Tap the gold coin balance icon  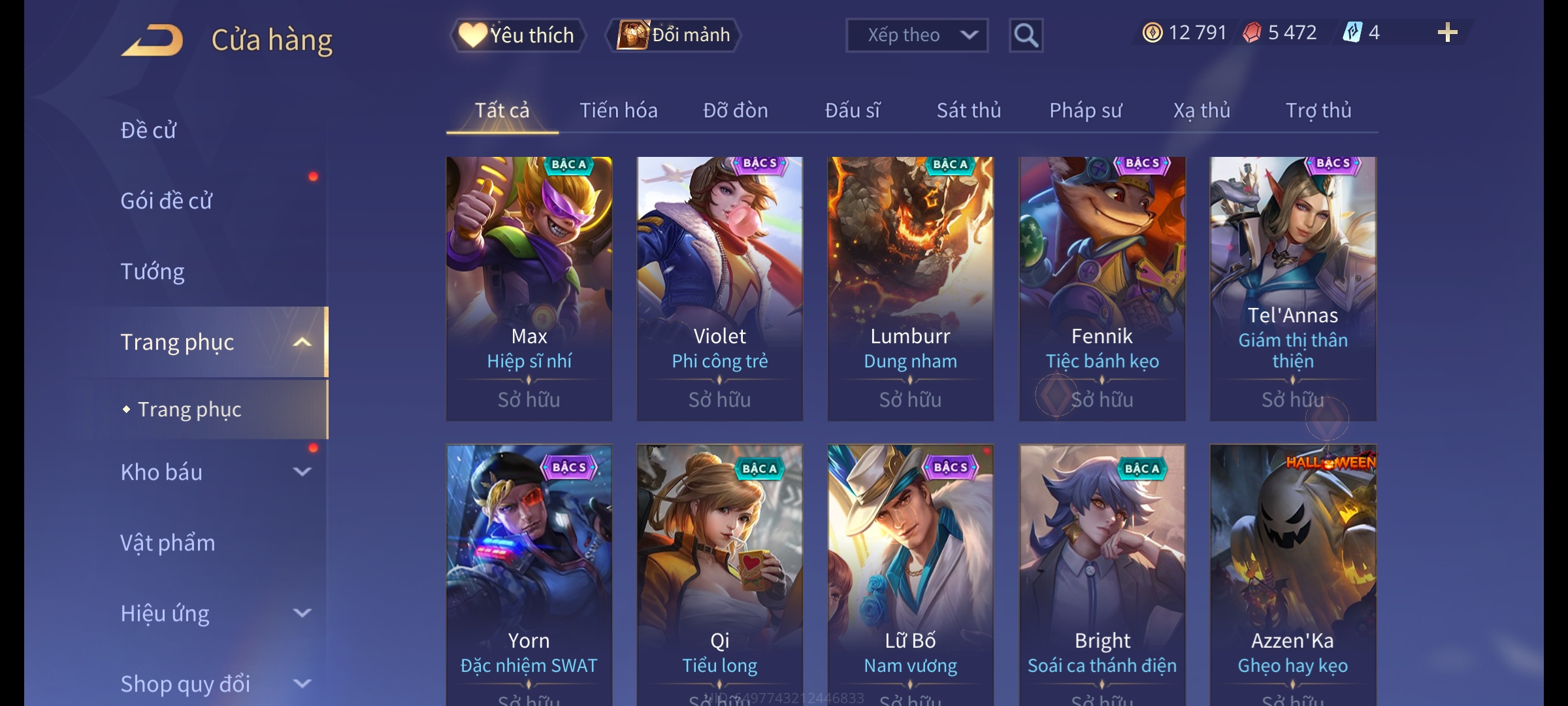click(x=1152, y=33)
